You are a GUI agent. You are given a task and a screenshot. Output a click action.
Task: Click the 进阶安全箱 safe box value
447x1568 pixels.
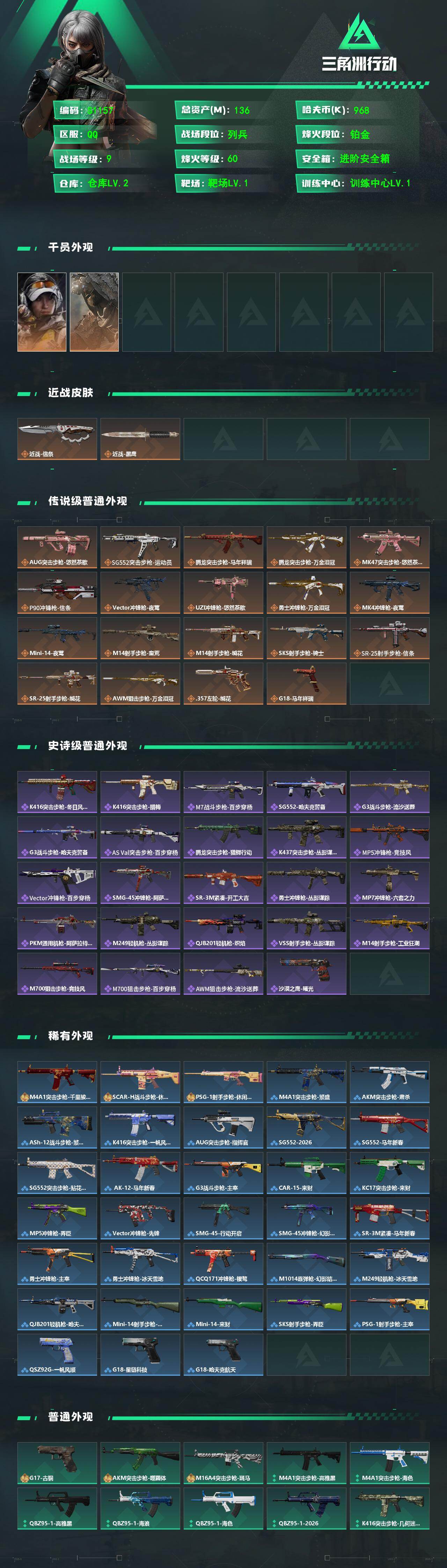click(x=364, y=159)
